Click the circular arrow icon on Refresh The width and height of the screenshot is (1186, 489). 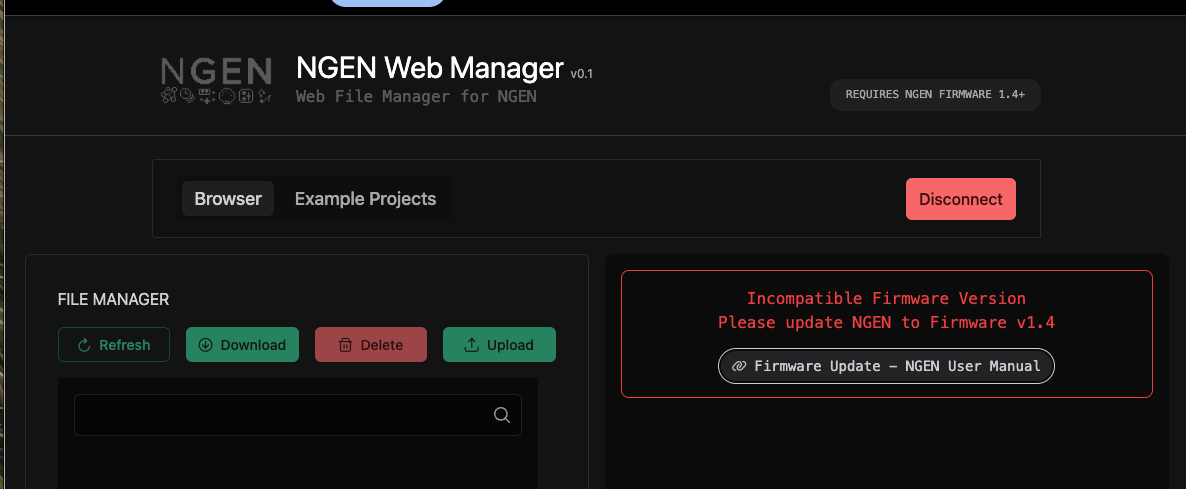pyautogui.click(x=84, y=345)
